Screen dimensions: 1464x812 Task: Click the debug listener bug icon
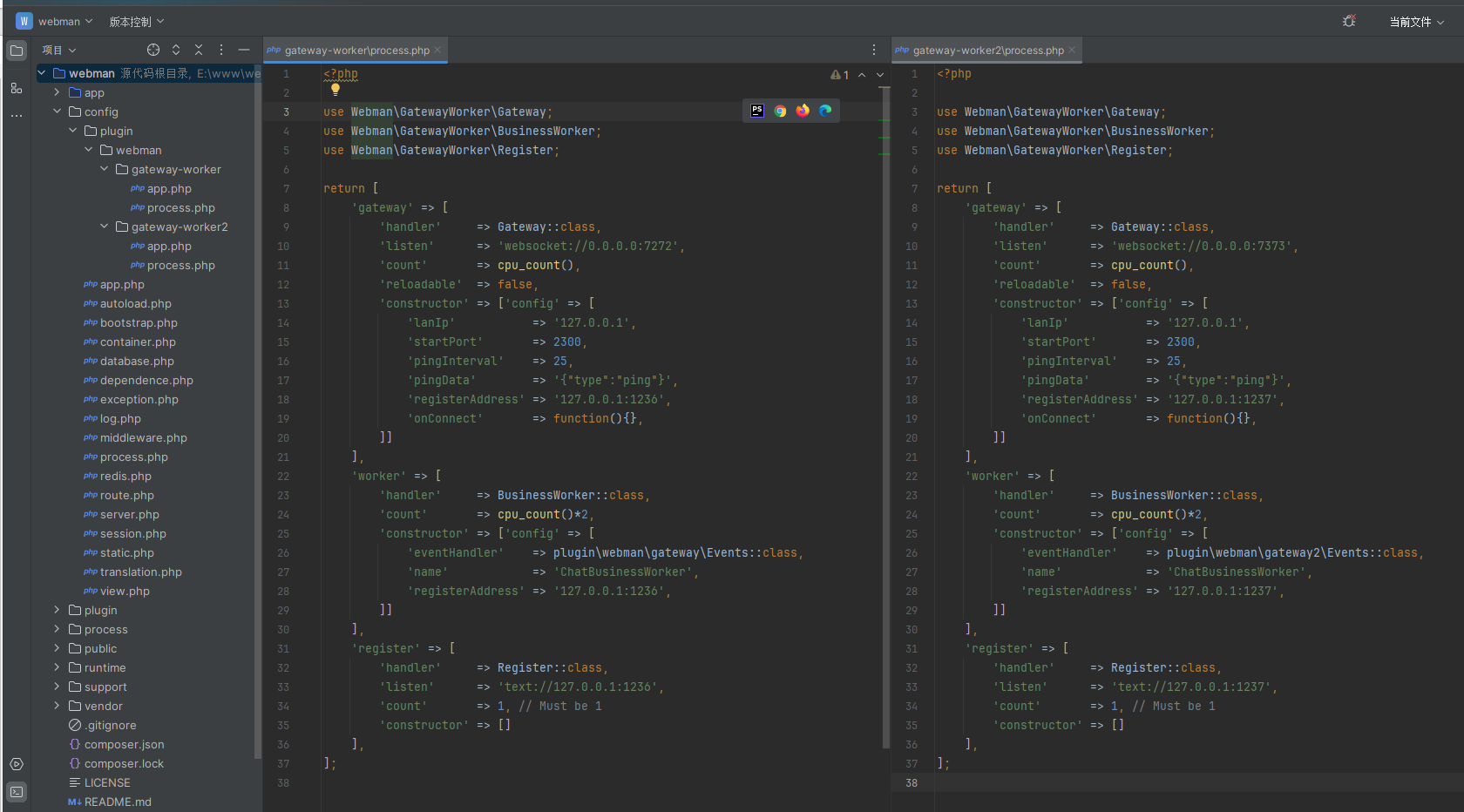pyautogui.click(x=1349, y=21)
